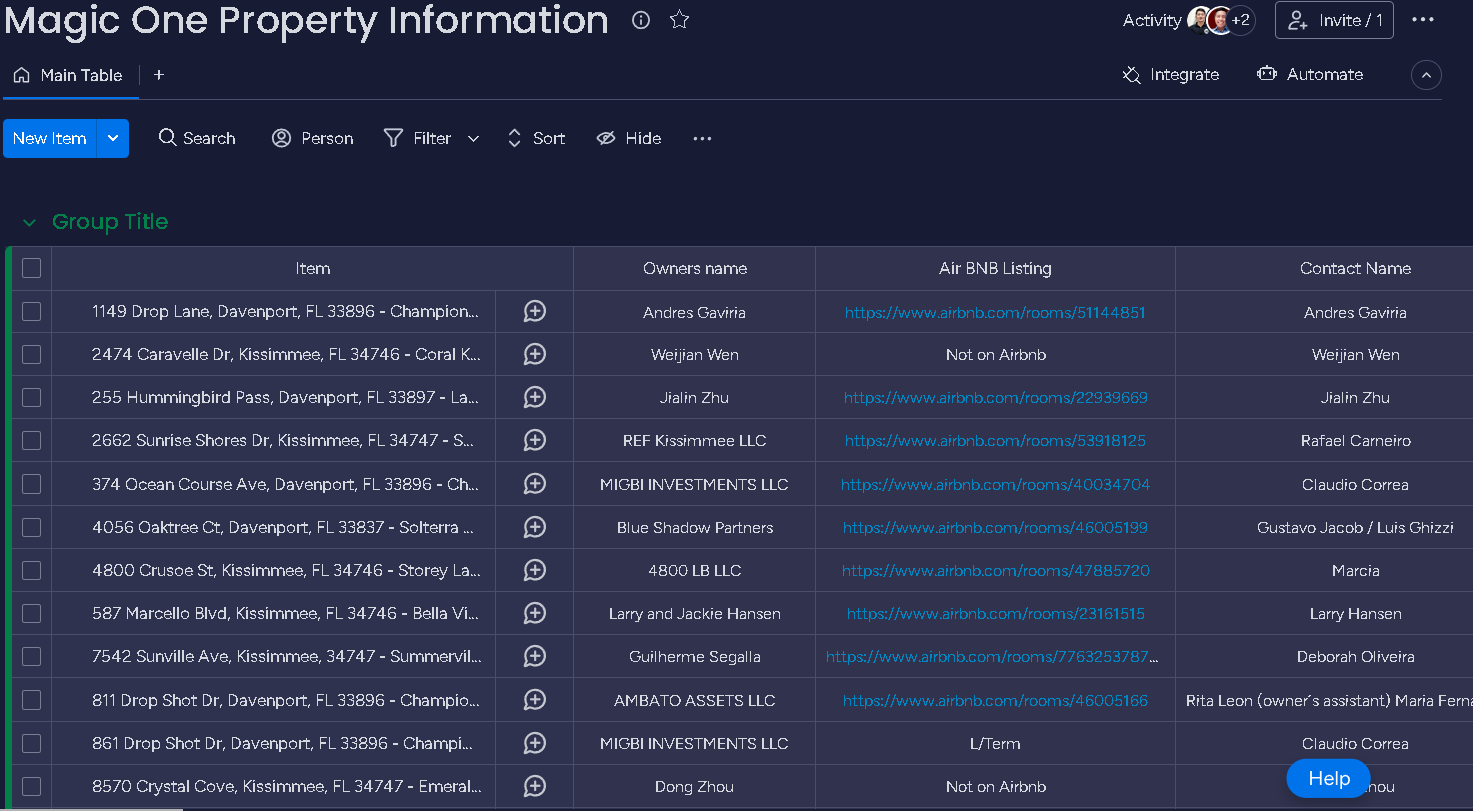The image size is (1473, 811).
Task: Open conversation for 7542 Sunville Ave row
Action: point(535,657)
